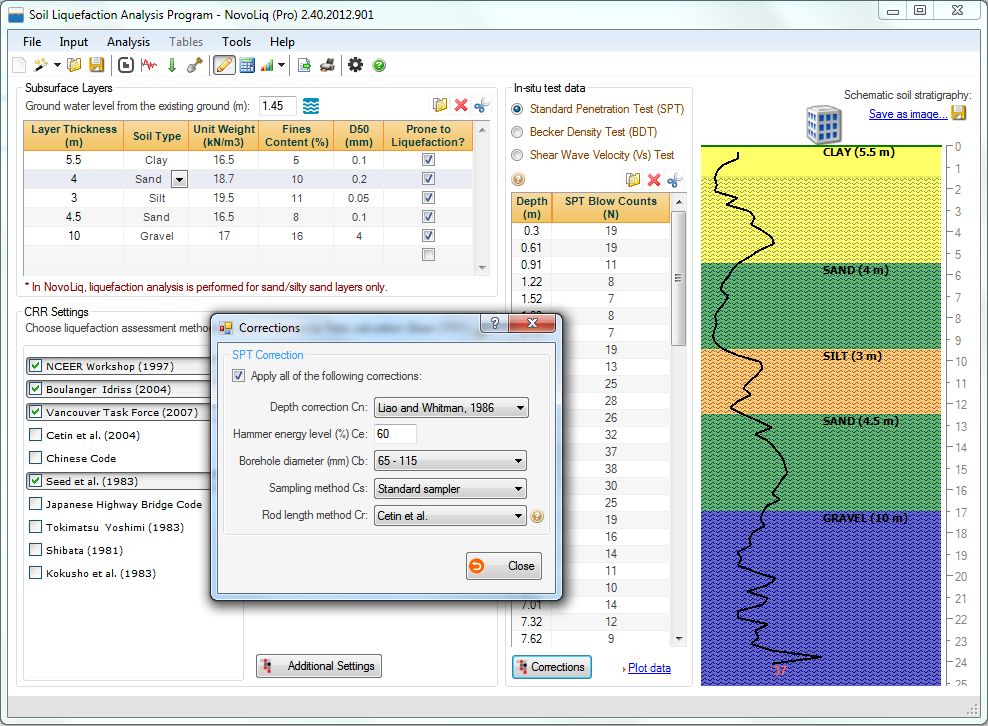Click the export document toolbar icon
The width and height of the screenshot is (988, 726).
304,65
